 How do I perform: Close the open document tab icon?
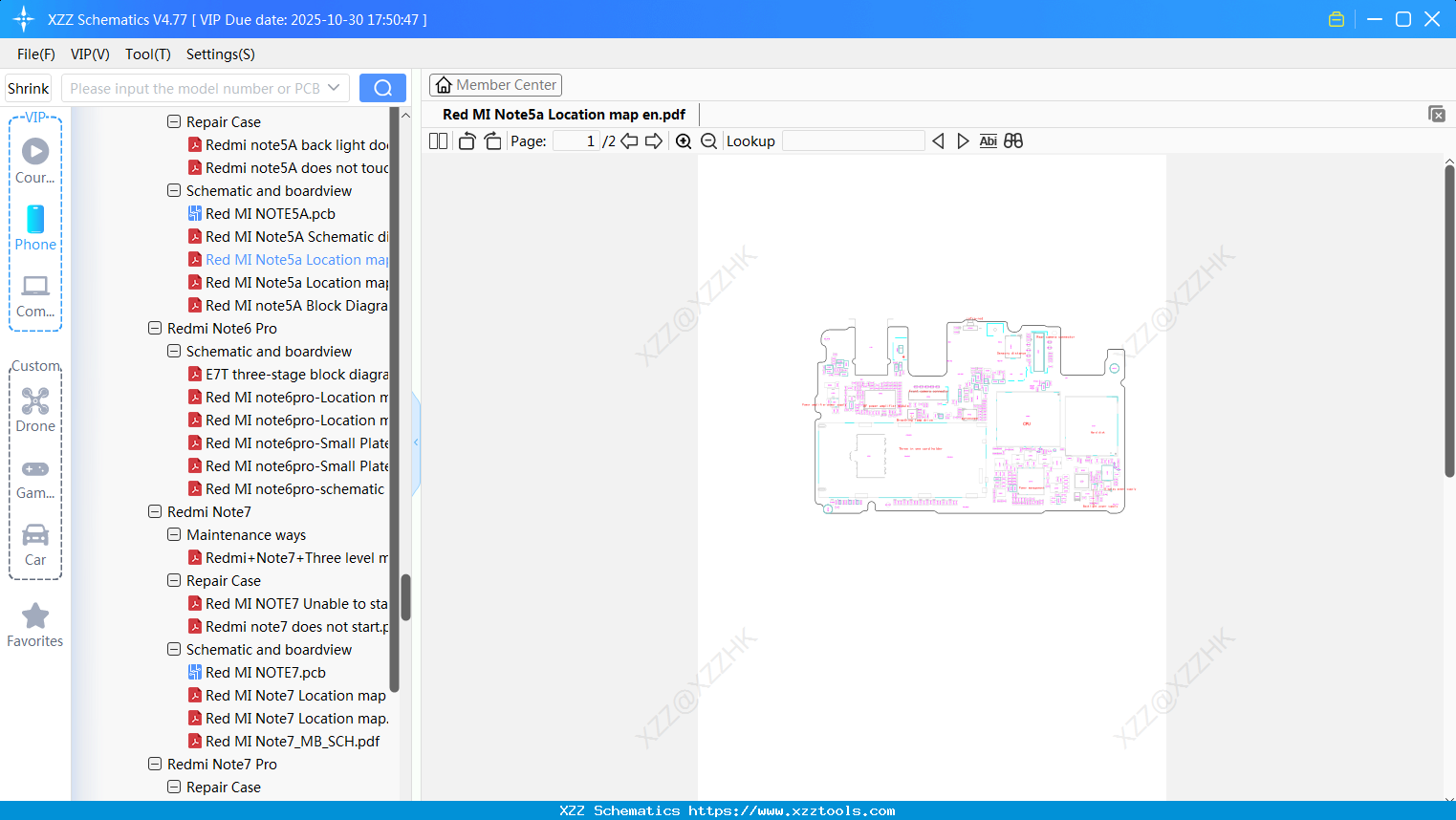1436,114
